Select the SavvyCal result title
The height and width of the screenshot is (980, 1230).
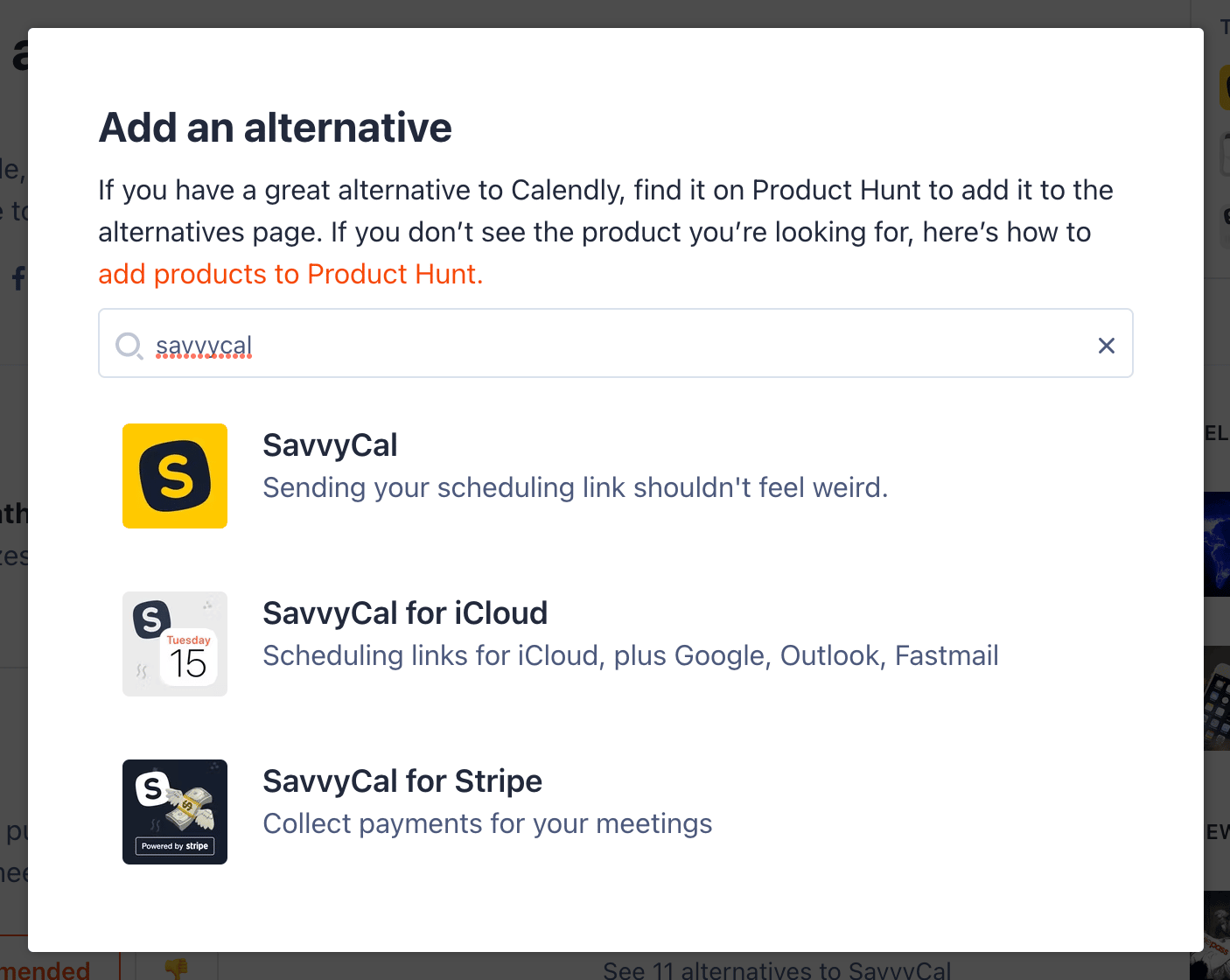330,445
